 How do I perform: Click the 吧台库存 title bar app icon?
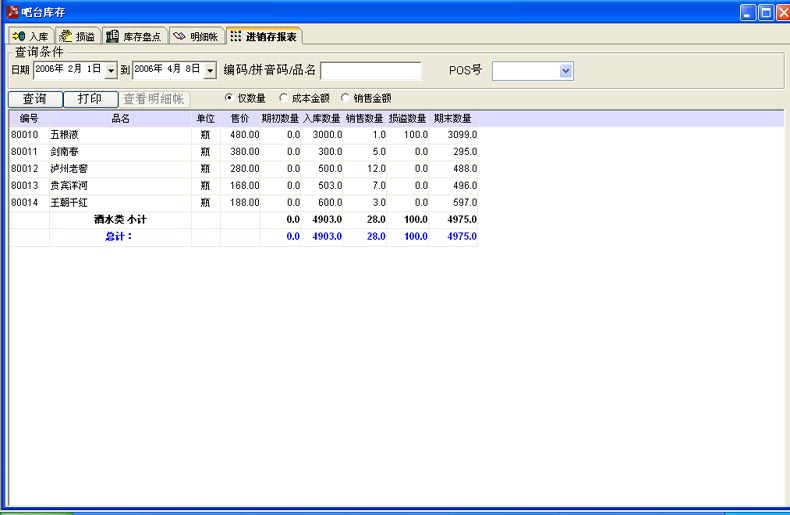point(12,12)
